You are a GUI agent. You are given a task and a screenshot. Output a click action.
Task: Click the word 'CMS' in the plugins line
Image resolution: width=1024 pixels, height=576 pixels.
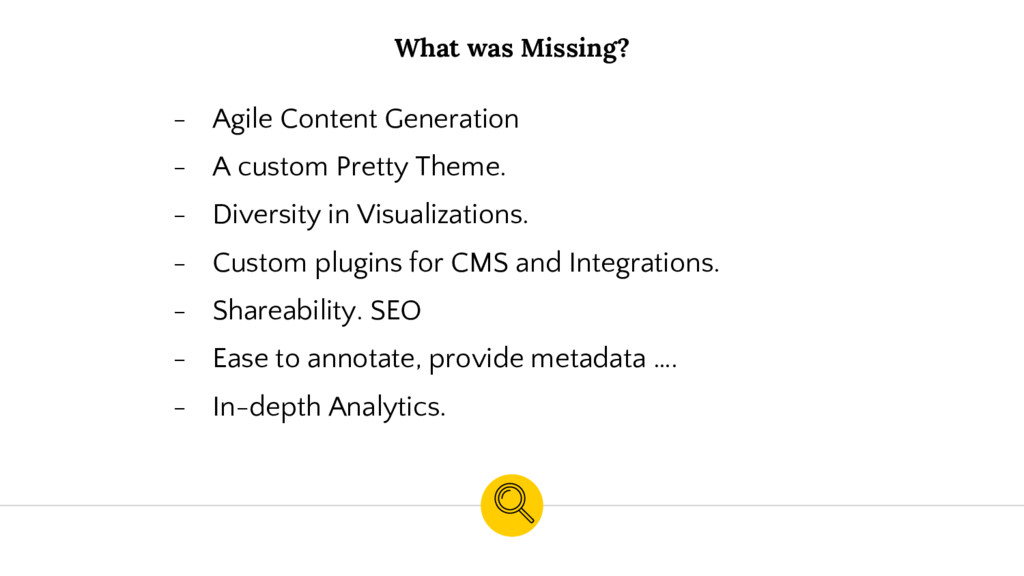(479, 263)
